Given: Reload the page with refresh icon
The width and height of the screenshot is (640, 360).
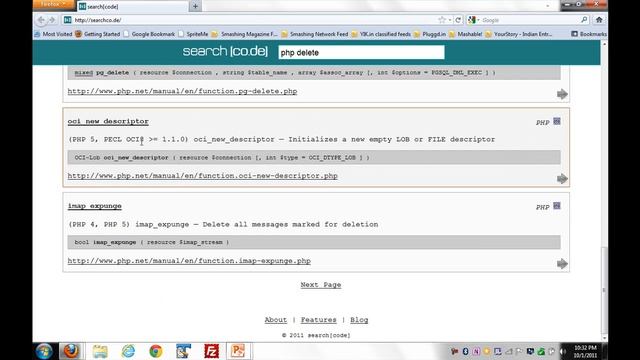Looking at the screenshot, I should coord(458,20).
